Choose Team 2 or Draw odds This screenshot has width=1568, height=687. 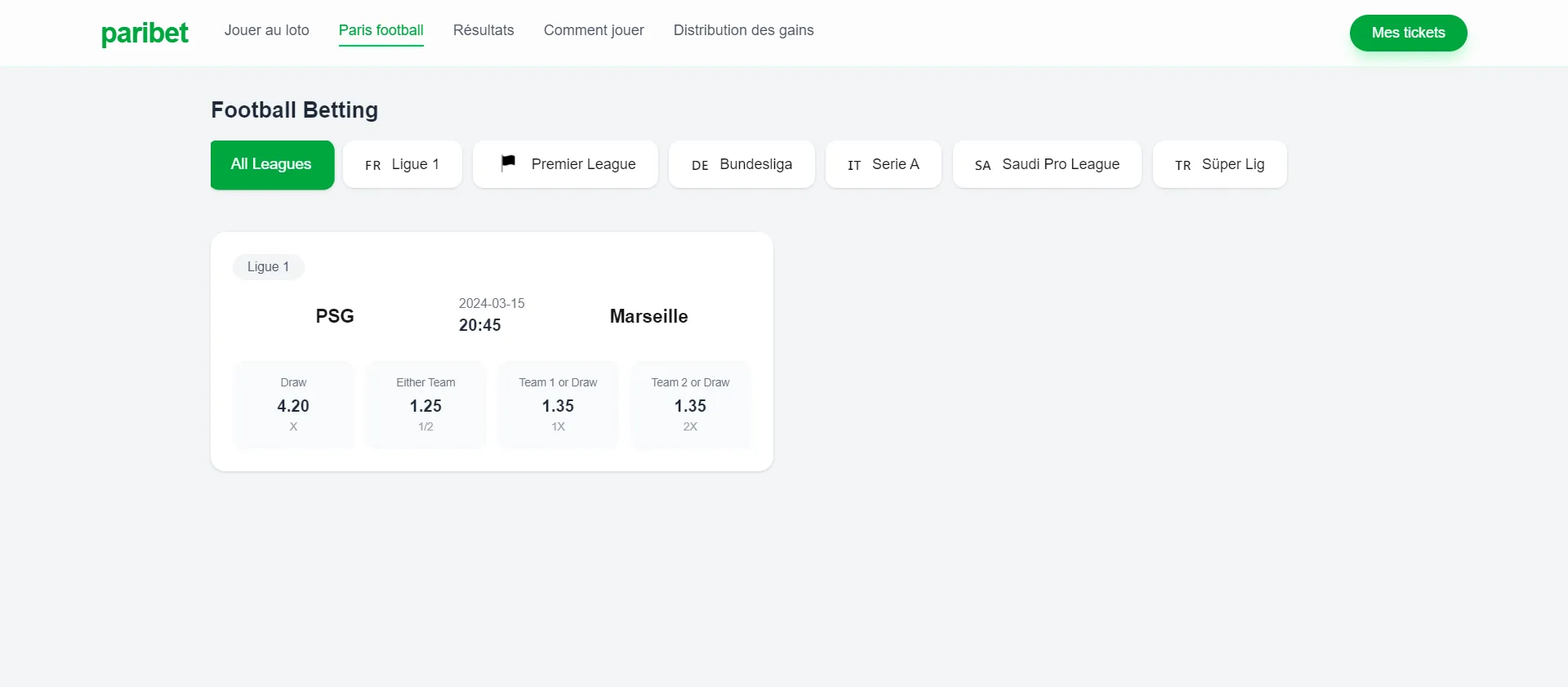pyautogui.click(x=690, y=404)
